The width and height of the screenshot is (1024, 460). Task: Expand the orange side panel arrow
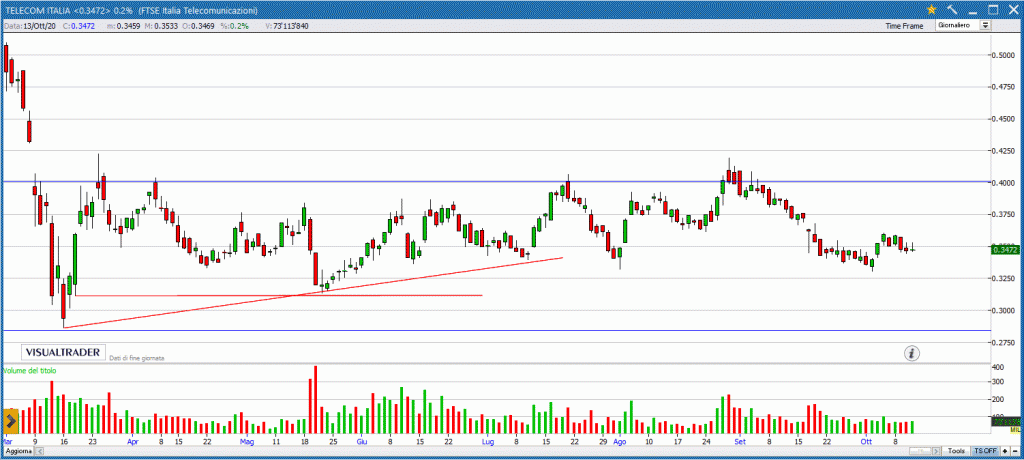10,419
